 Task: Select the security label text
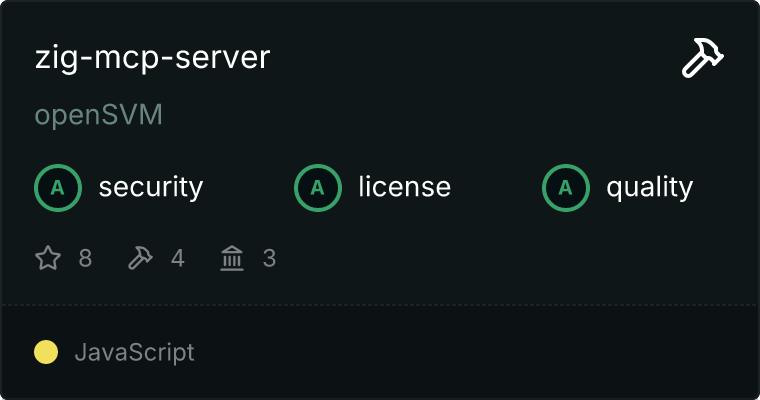(x=150, y=187)
